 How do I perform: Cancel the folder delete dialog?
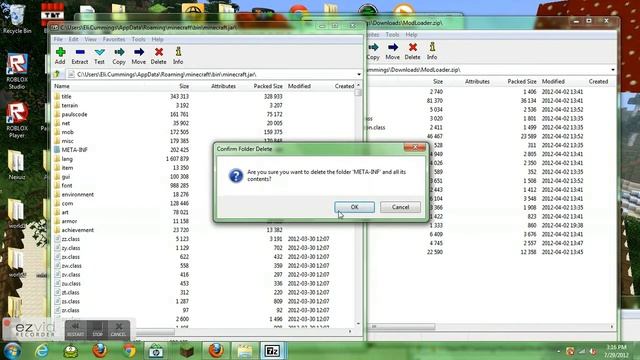tap(400, 207)
